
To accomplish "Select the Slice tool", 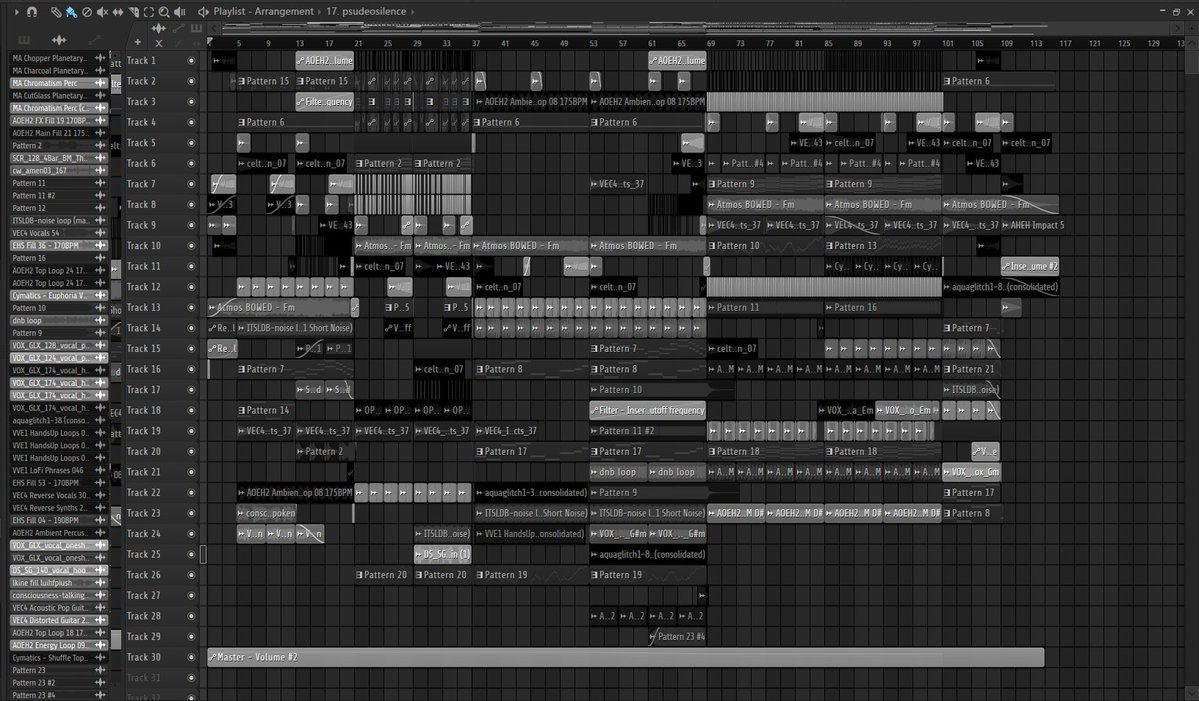I will [x=133, y=11].
